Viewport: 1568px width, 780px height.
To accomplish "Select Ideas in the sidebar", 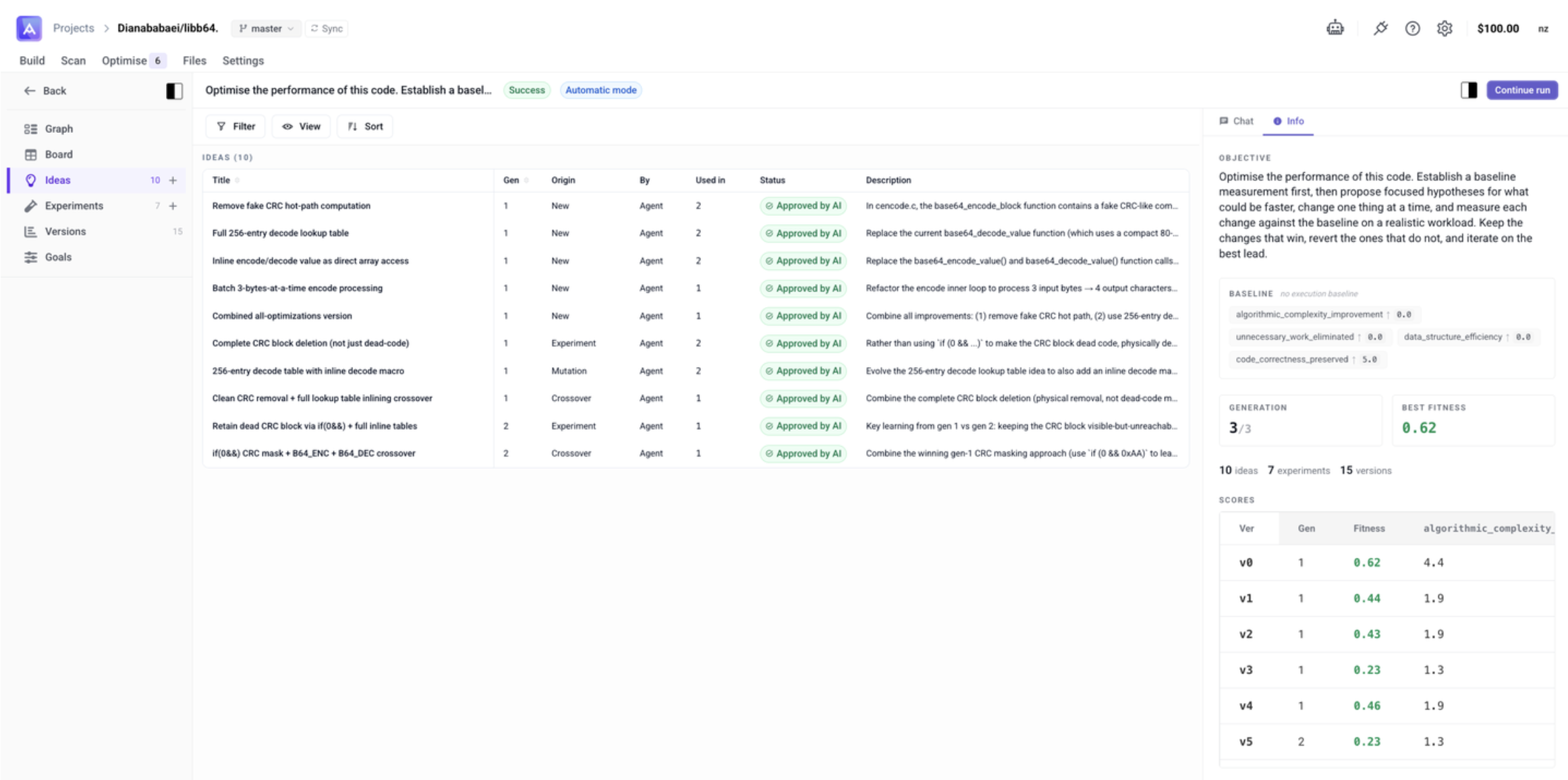I will point(96,179).
